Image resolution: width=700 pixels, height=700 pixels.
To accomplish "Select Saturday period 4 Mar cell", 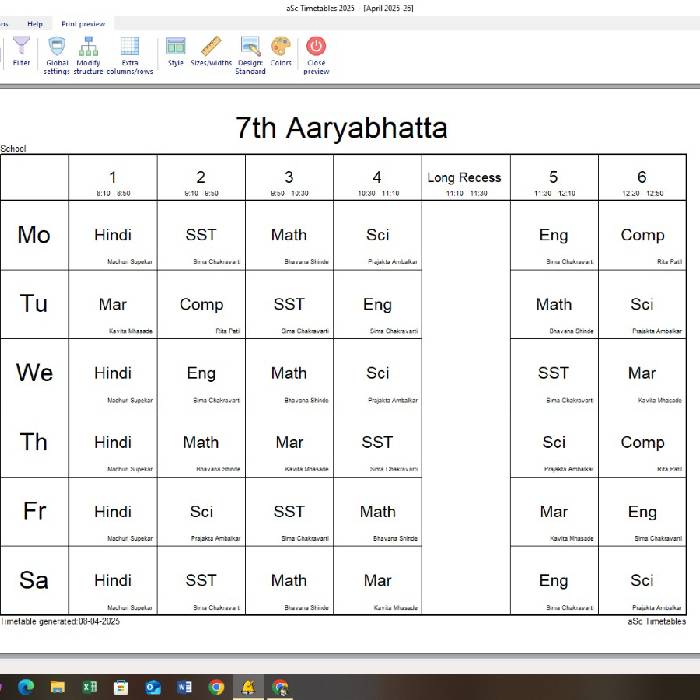I will [x=377, y=580].
